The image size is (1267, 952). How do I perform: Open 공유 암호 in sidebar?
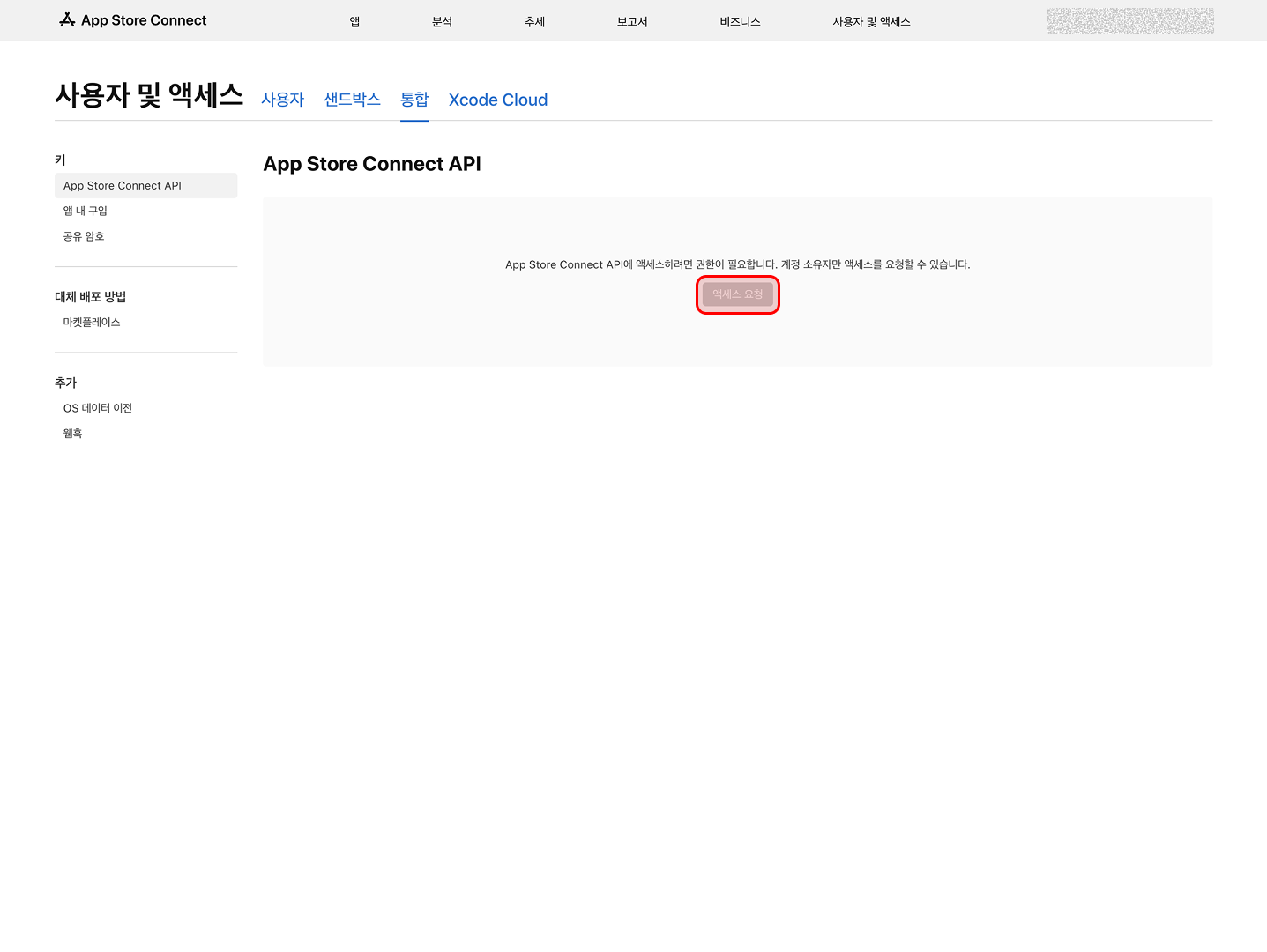[84, 236]
